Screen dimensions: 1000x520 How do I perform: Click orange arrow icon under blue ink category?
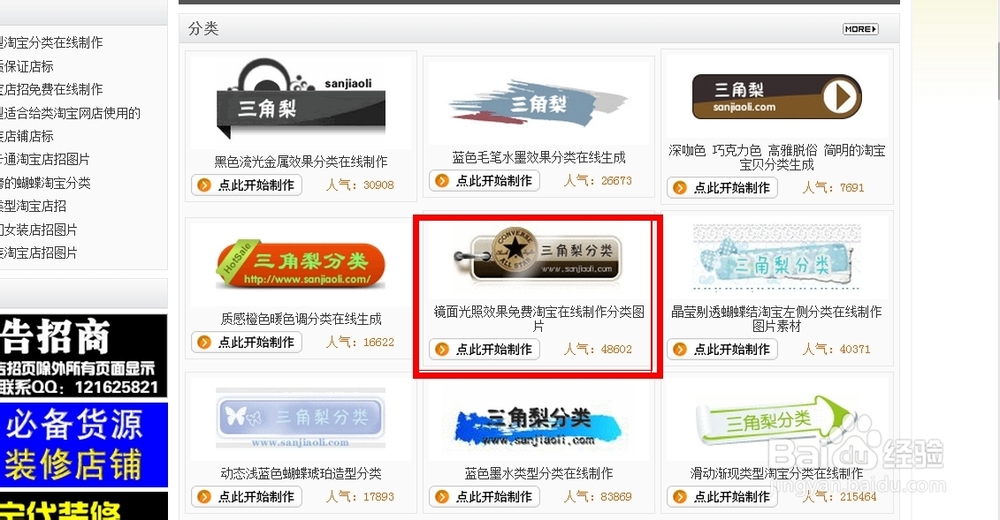coord(442,497)
